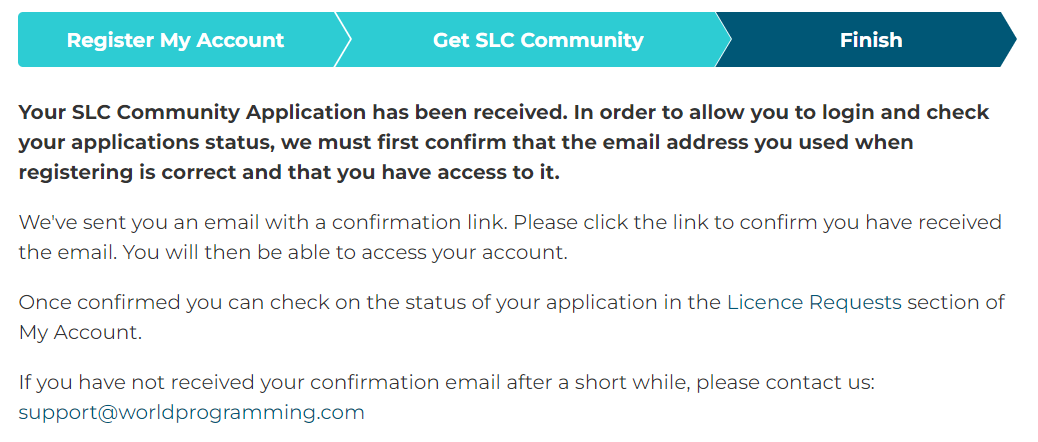The image size is (1038, 442).
Task: Select the Get SLC Community step
Action: tap(538, 40)
